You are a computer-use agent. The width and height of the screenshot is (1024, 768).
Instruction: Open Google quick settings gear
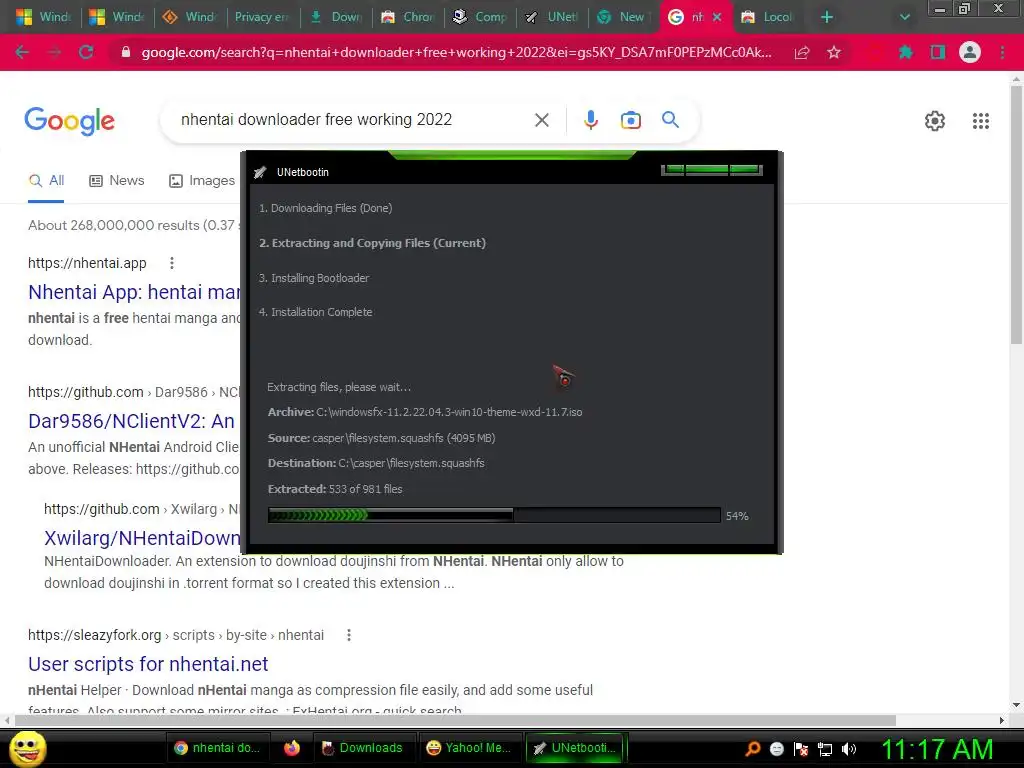click(935, 121)
